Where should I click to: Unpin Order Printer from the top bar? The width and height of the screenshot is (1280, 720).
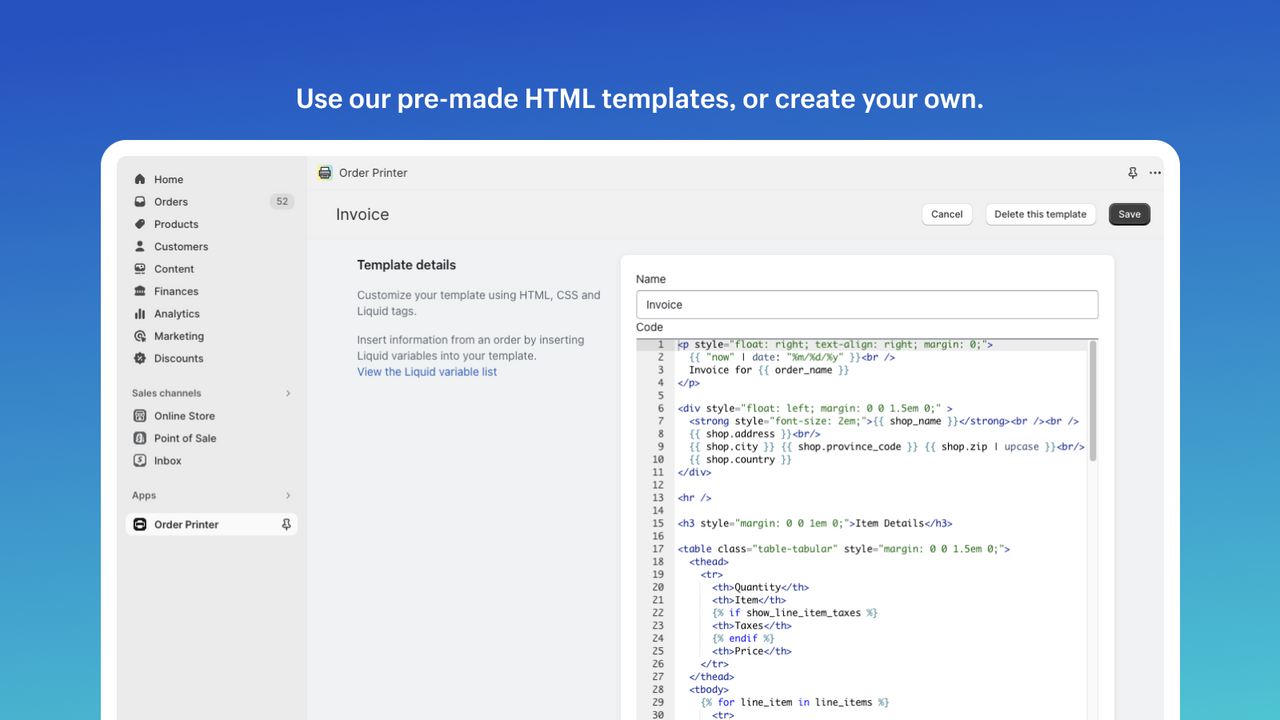click(1131, 172)
